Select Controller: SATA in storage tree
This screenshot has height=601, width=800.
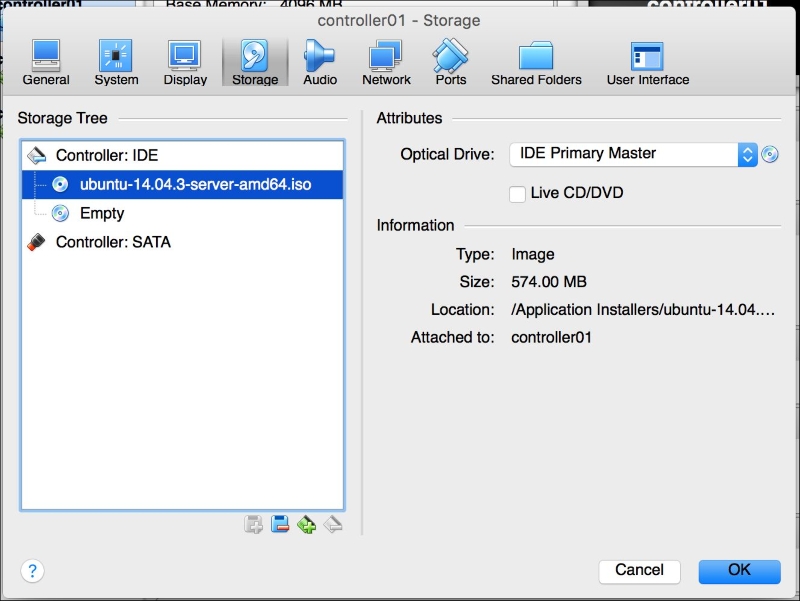coord(182,242)
